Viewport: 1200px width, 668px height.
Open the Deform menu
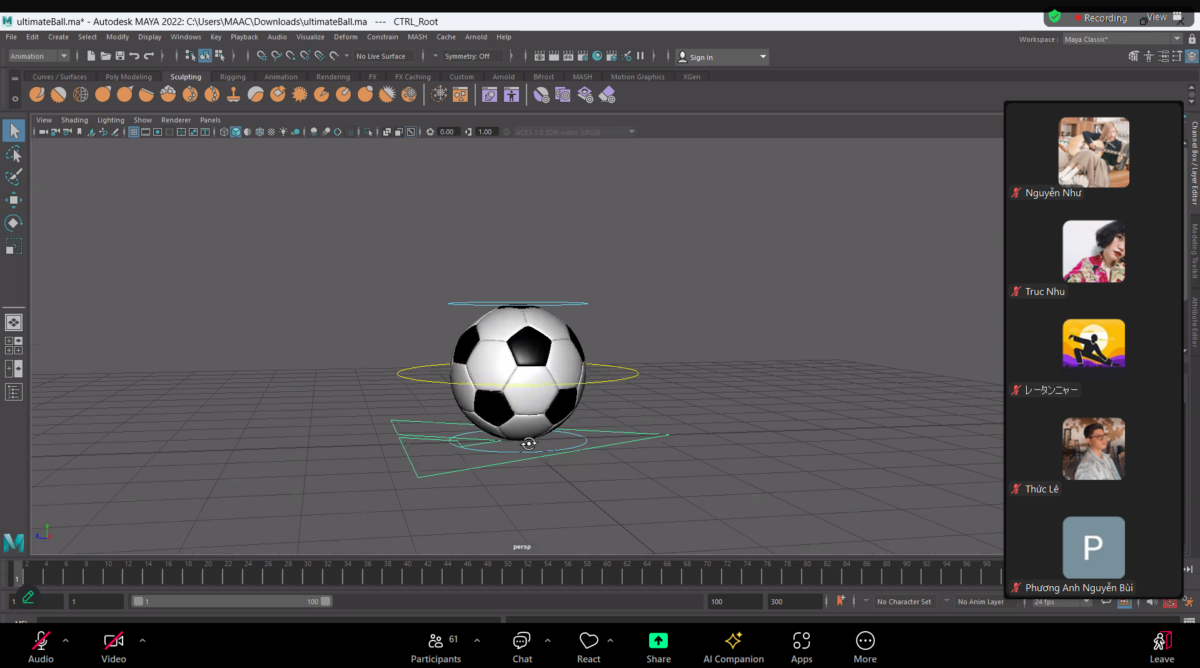(345, 37)
